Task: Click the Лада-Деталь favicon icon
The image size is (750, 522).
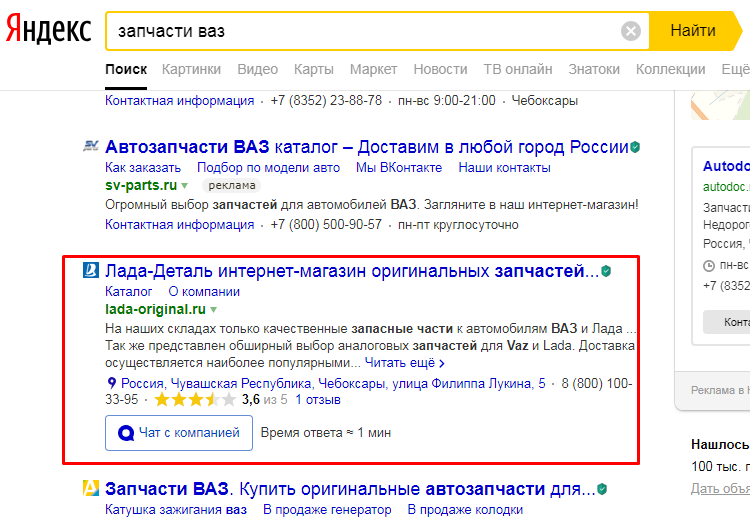Action: click(x=91, y=270)
